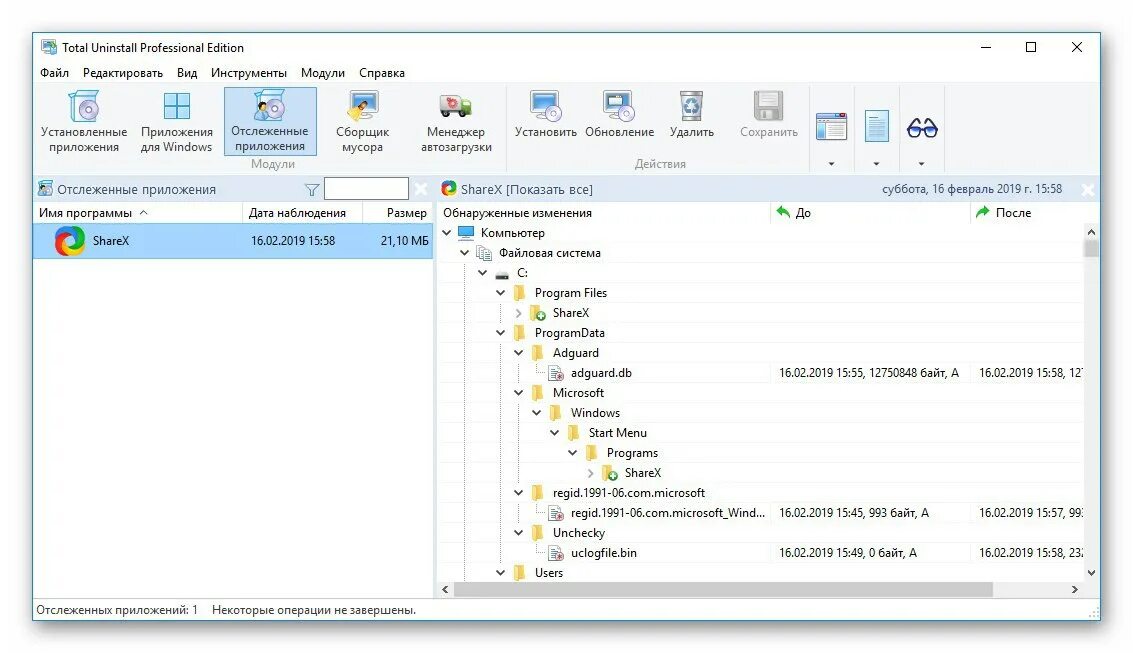Click the filter funnel icon
This screenshot has width=1133, height=653.
(311, 190)
